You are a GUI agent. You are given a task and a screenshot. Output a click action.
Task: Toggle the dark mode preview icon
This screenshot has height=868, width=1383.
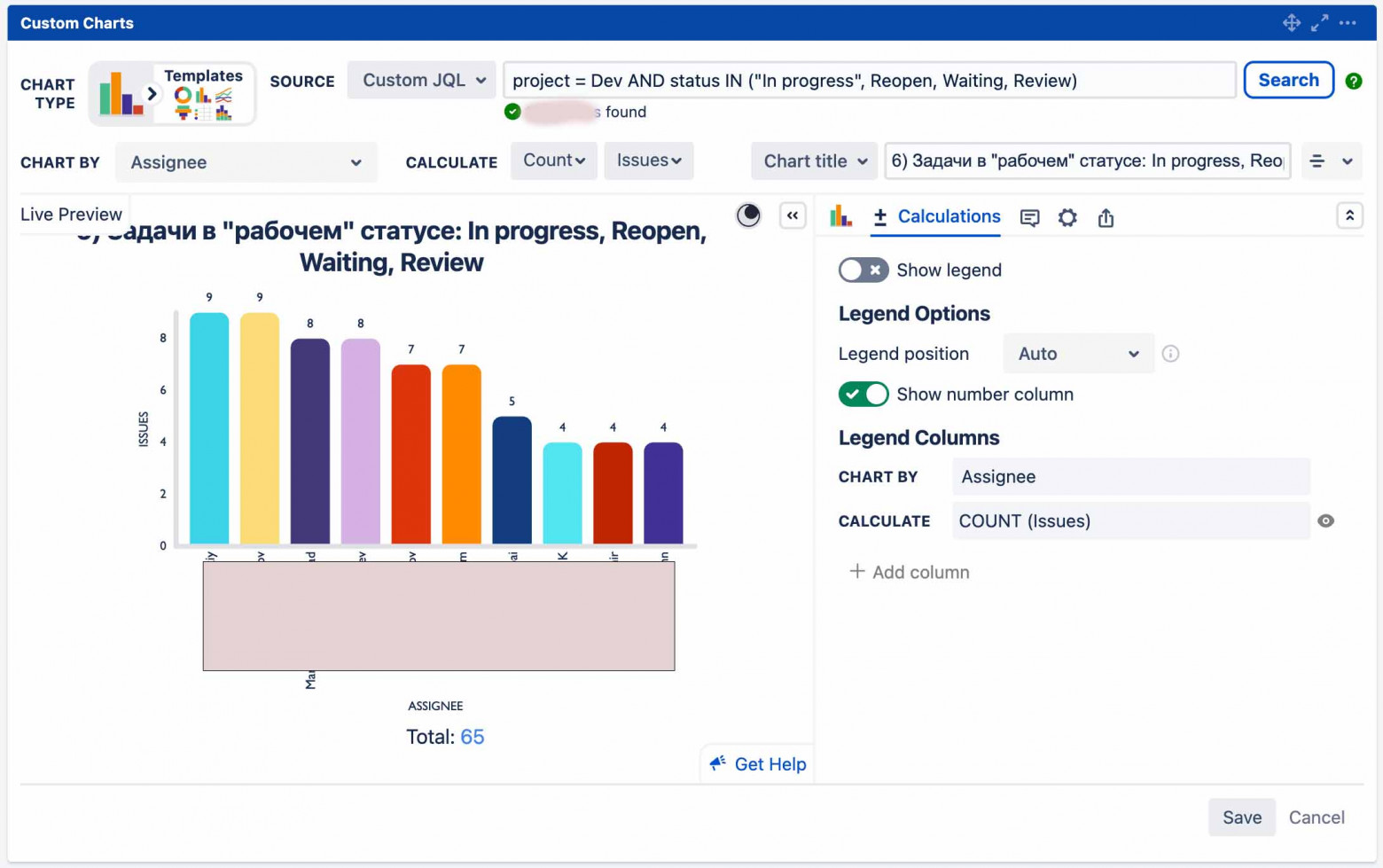(748, 215)
